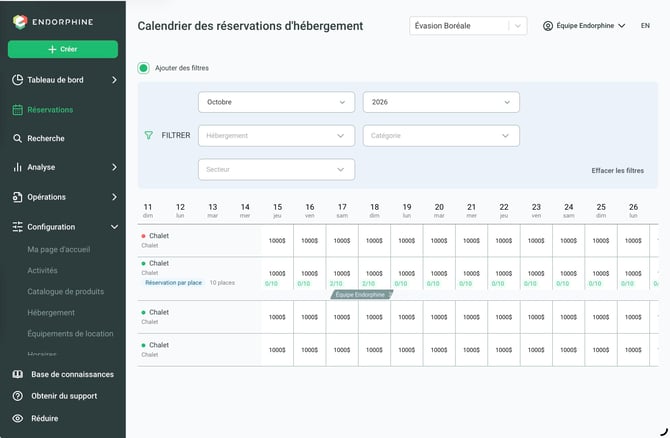Open the Évasion Boréale organization dropdown
The width and height of the screenshot is (670, 438).
point(468,26)
